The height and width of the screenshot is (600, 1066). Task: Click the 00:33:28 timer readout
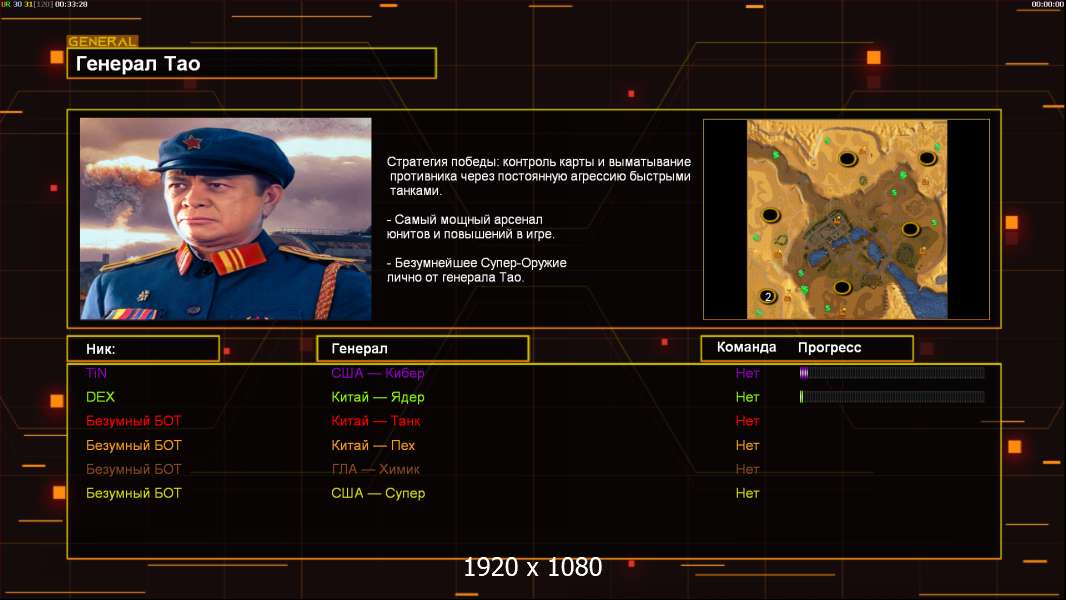pyautogui.click(x=71, y=4)
